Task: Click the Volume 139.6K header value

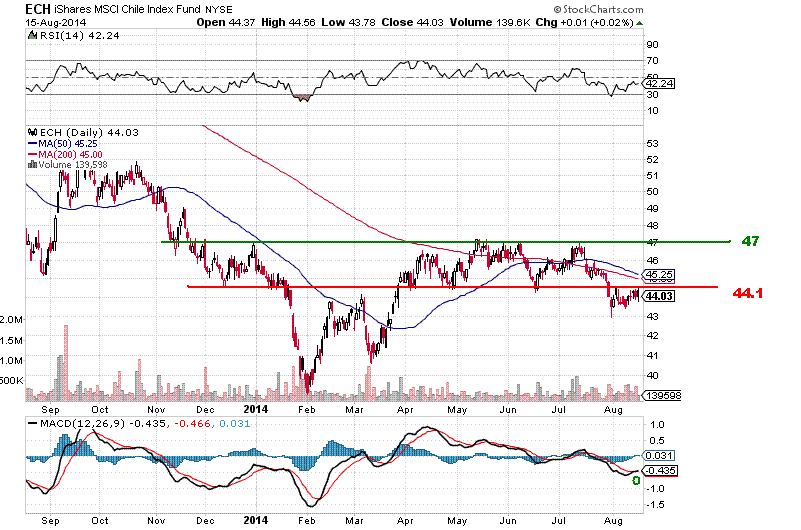Action: point(489,22)
